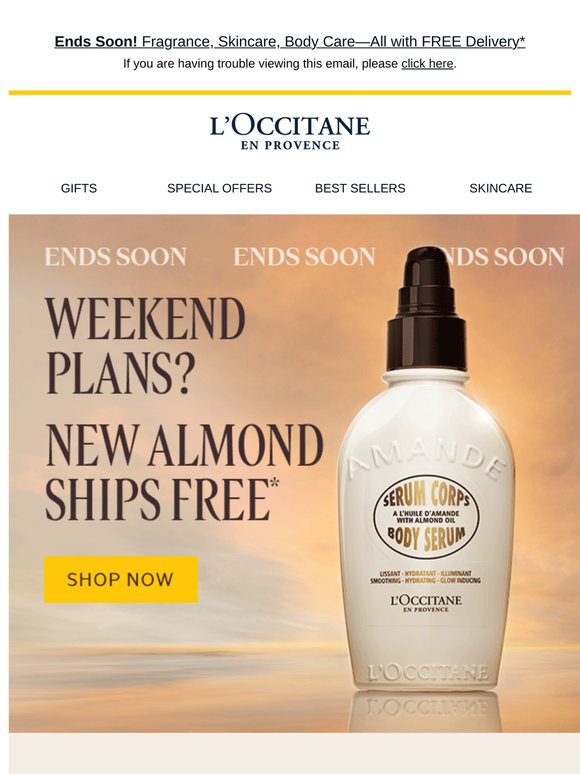580x774 pixels.
Task: Follow the "click here" view email link
Action: tap(427, 64)
